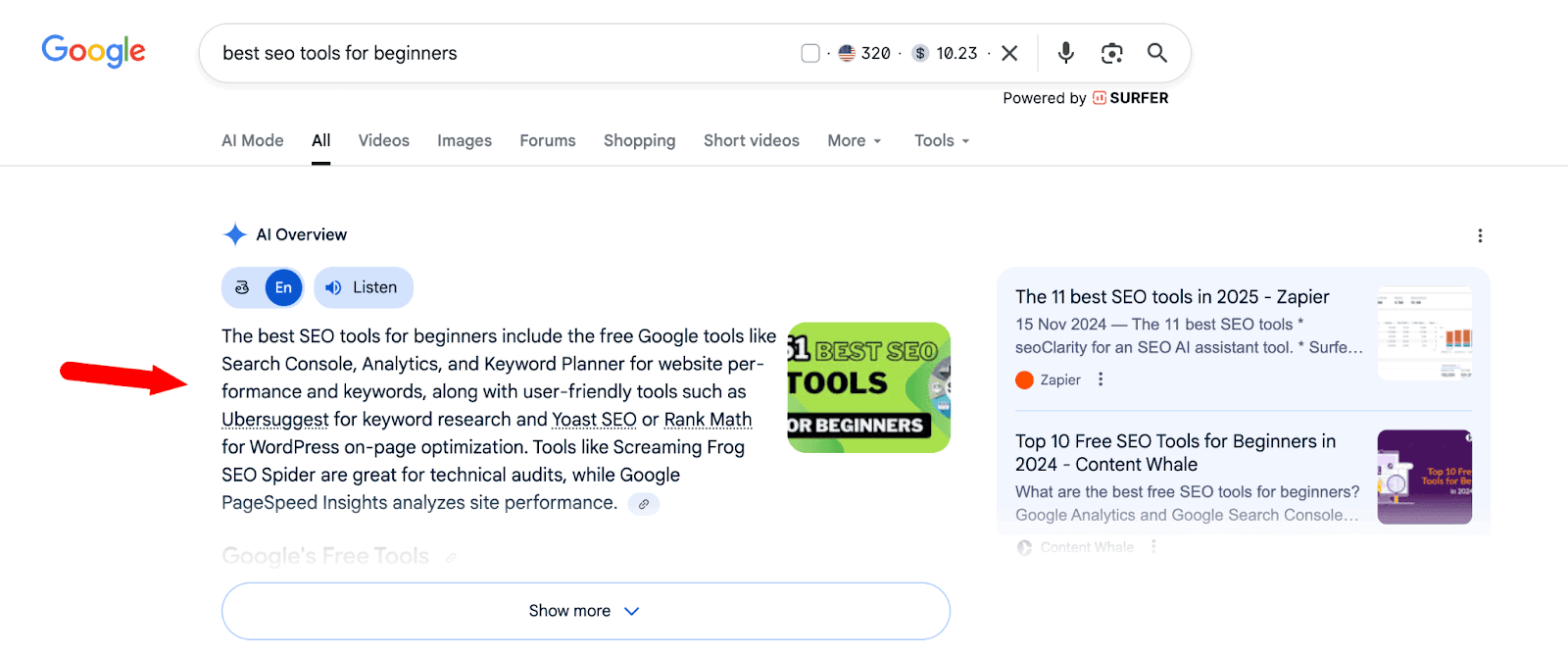This screenshot has width=1568, height=657.
Task: Click the Best SEO Tools for Beginners thumbnail
Action: pyautogui.click(x=868, y=387)
